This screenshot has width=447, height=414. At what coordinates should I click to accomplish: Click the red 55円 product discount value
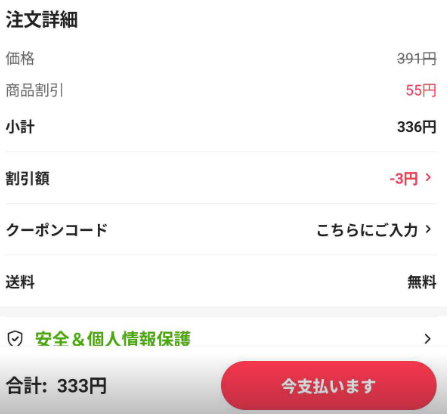[421, 90]
